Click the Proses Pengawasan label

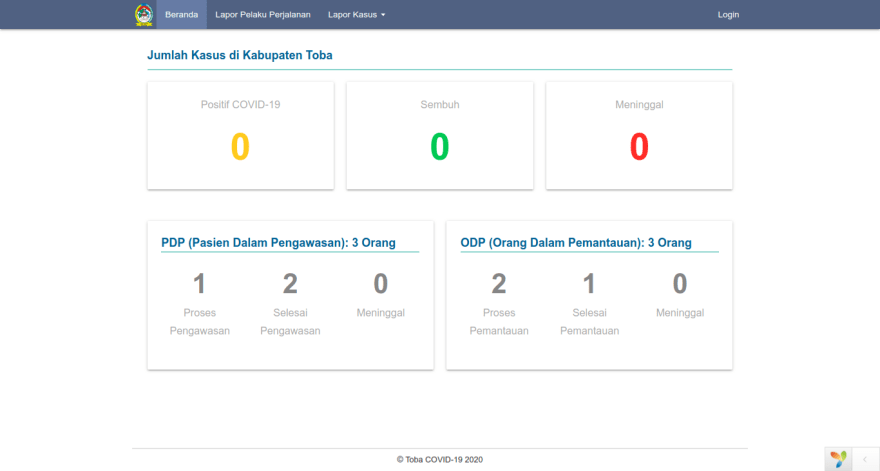tap(199, 322)
